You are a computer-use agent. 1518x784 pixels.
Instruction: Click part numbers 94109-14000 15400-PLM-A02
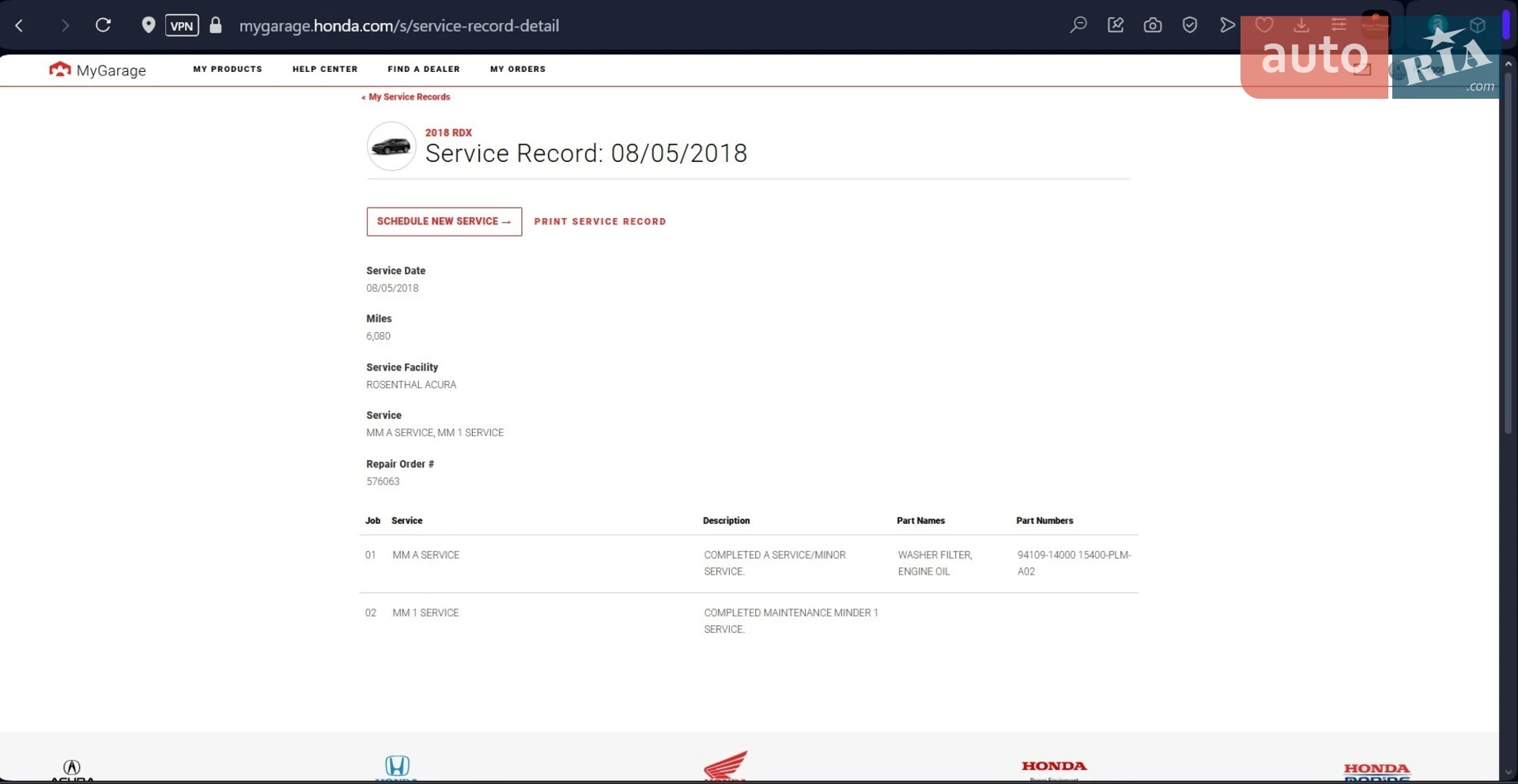pyautogui.click(x=1074, y=563)
